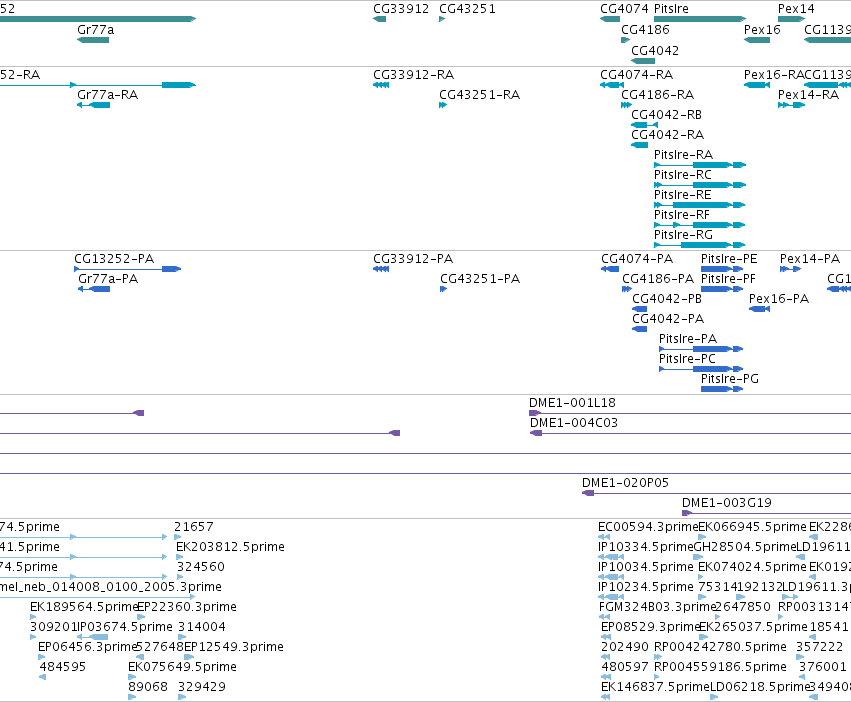Select the Gr77a gene glyph
This screenshot has width=851, height=702.
click(x=93, y=40)
